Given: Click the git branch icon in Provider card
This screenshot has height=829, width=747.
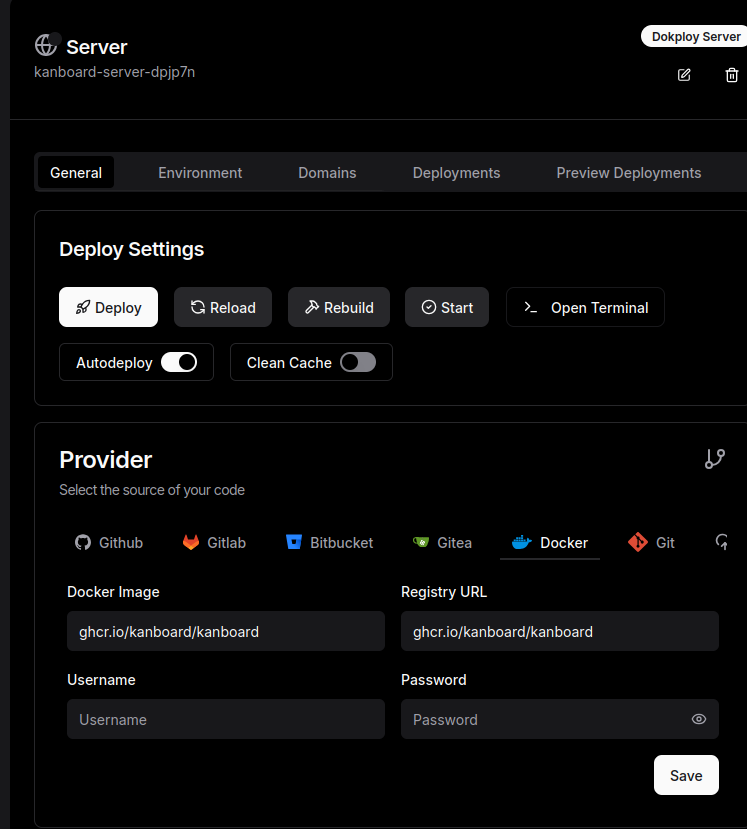Looking at the screenshot, I should click(715, 458).
